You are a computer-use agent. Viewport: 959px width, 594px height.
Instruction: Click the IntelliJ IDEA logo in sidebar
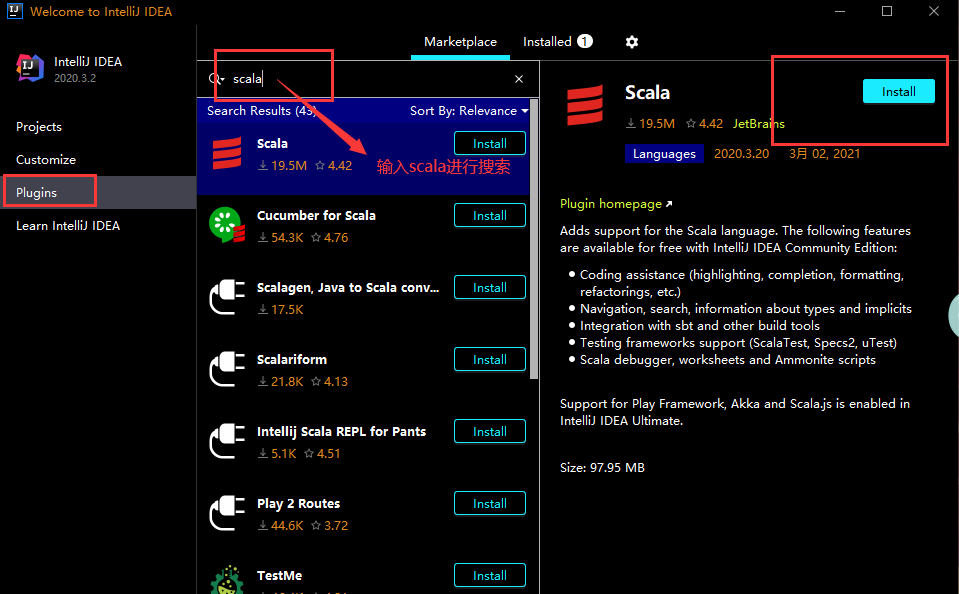pyautogui.click(x=30, y=68)
